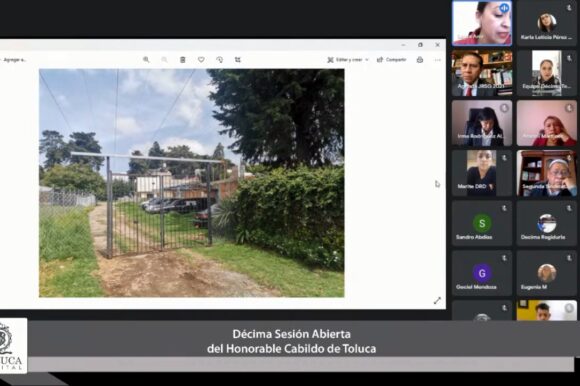This screenshot has width=580, height=386.
Task: Zoom in on the photo
Action: pos(146,60)
